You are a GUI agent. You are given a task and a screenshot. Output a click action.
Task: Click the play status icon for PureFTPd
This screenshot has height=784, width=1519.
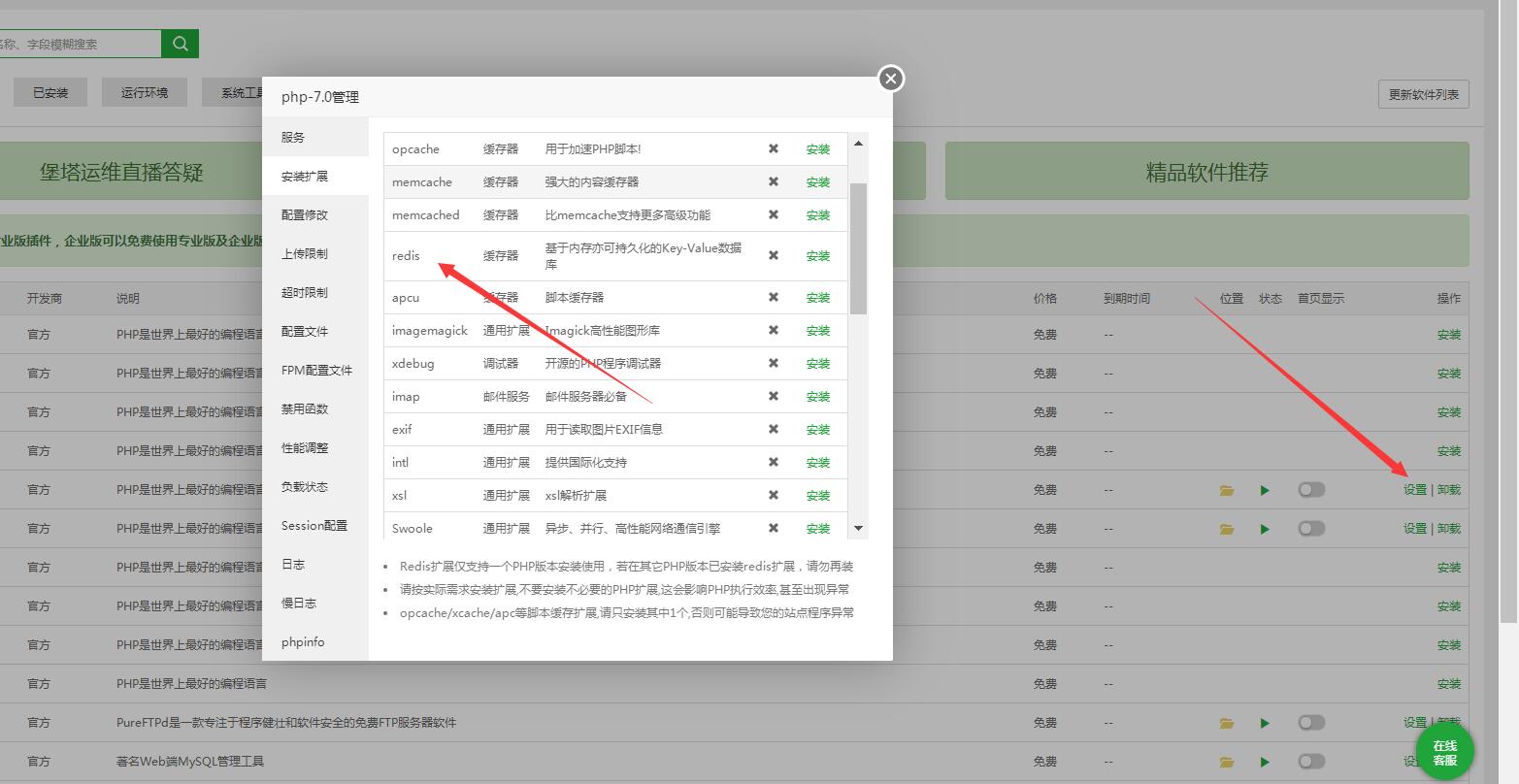[x=1265, y=723]
